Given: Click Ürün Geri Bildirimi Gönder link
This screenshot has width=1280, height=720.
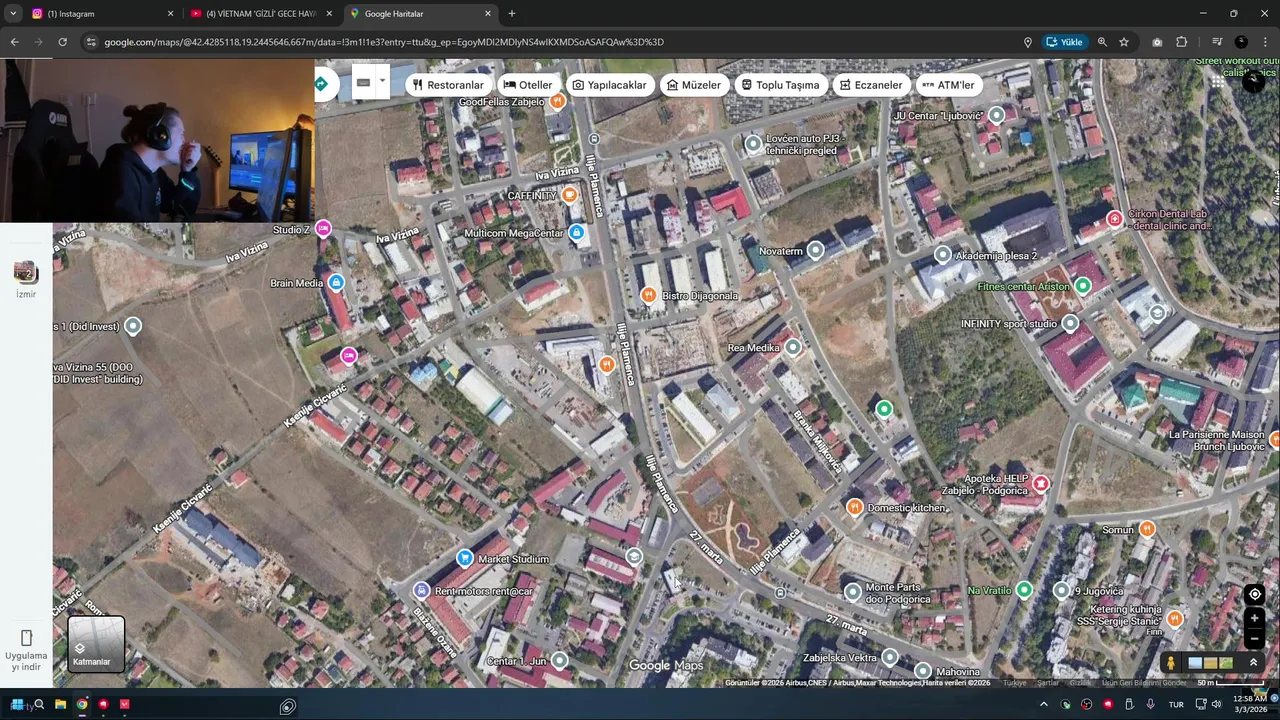Looking at the screenshot, I should (1144, 683).
